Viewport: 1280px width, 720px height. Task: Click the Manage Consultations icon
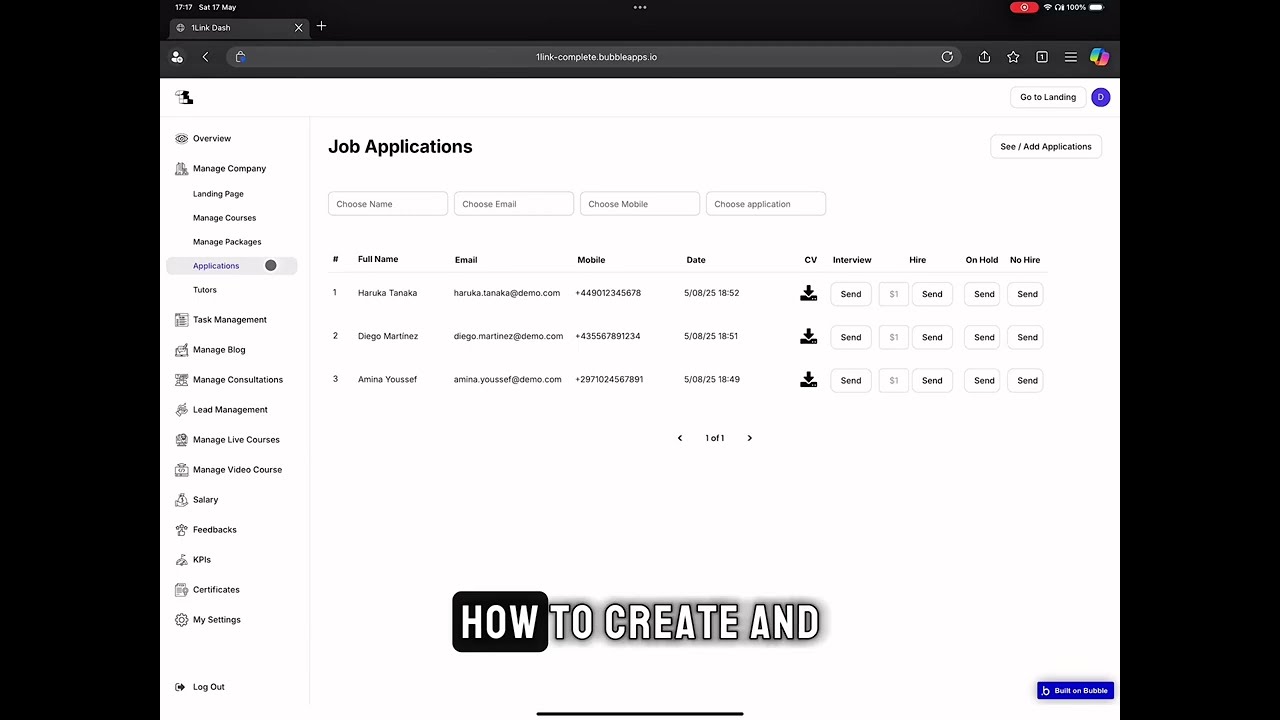pyautogui.click(x=181, y=380)
